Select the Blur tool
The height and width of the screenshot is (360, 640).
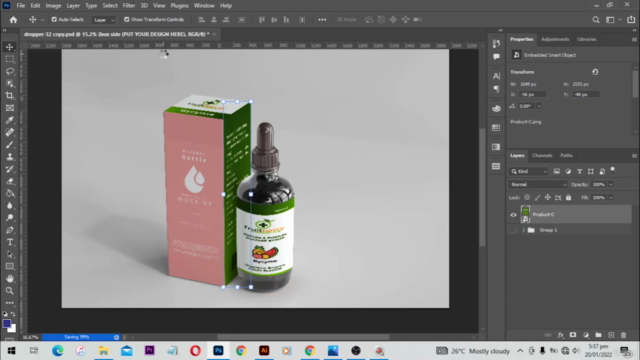10,206
